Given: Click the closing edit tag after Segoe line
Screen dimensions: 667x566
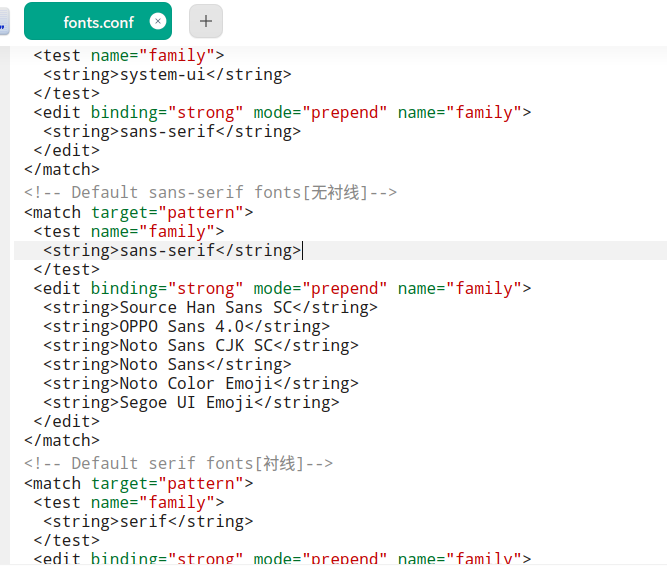Looking at the screenshot, I should [66, 421].
